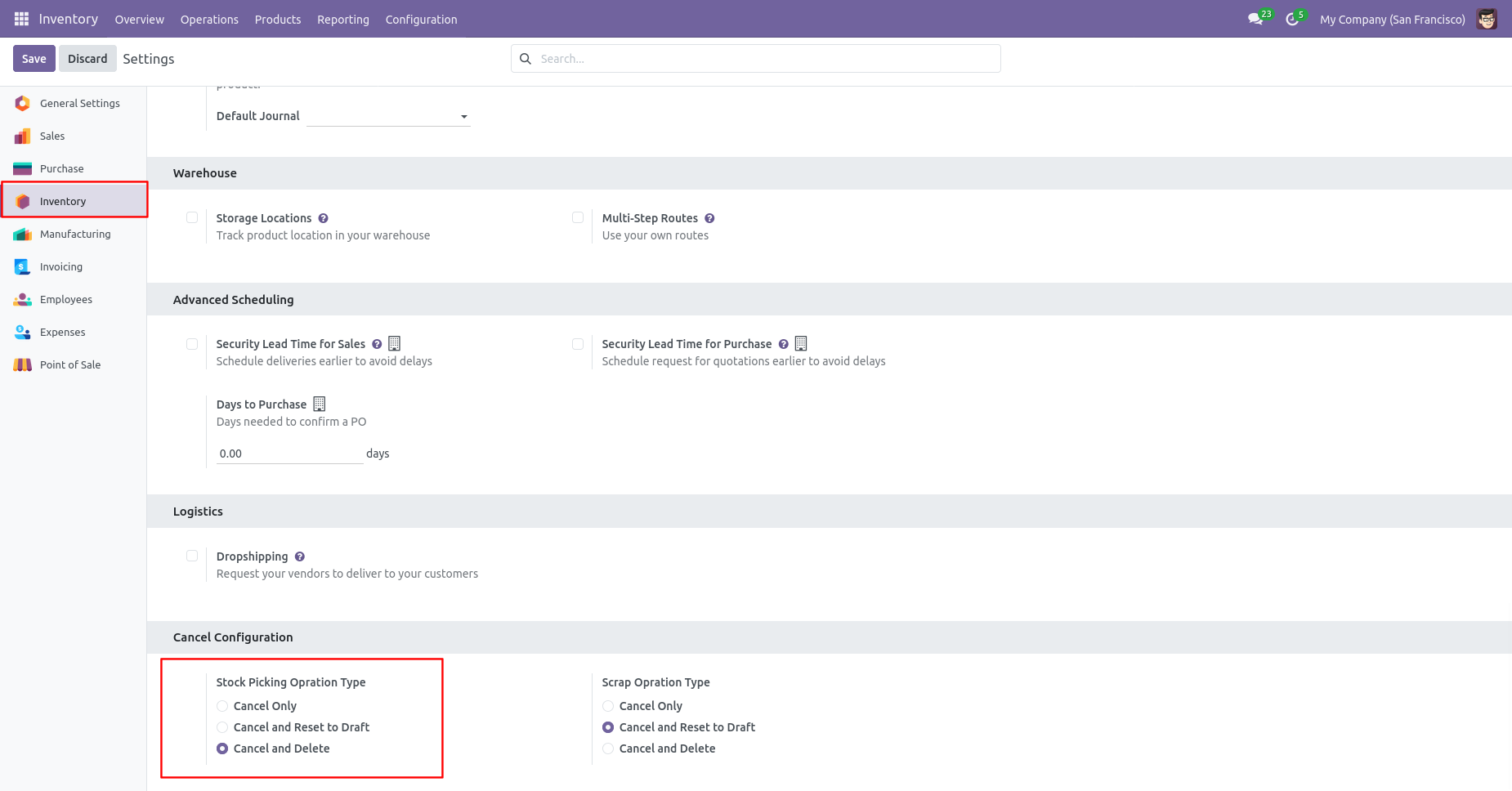
Task: Click the Discard button
Action: (x=87, y=59)
